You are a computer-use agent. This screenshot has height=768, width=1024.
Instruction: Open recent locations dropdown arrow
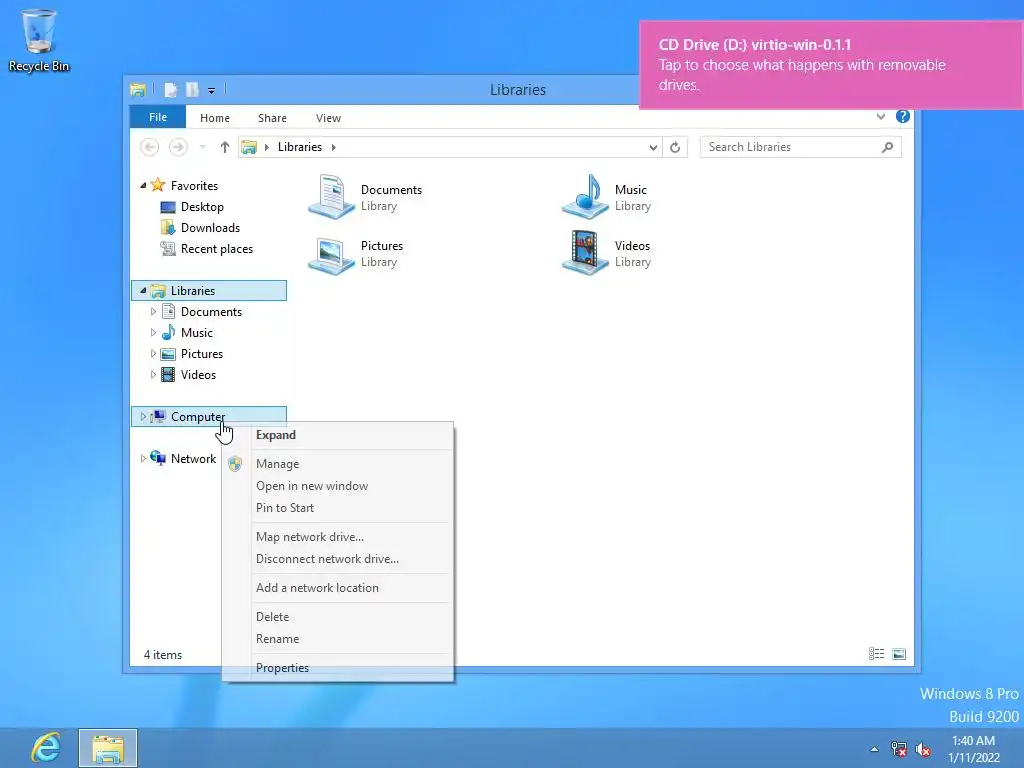(x=202, y=148)
